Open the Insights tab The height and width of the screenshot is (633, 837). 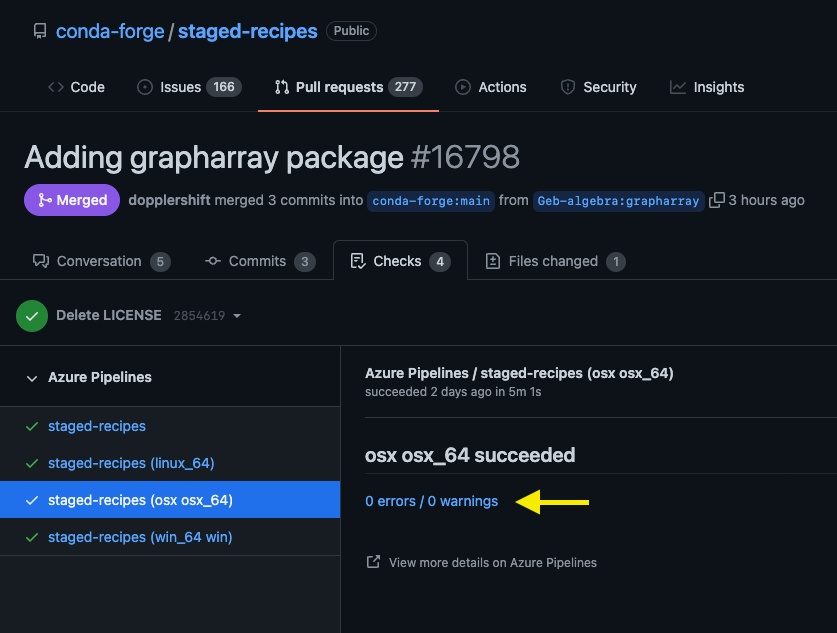coord(707,87)
